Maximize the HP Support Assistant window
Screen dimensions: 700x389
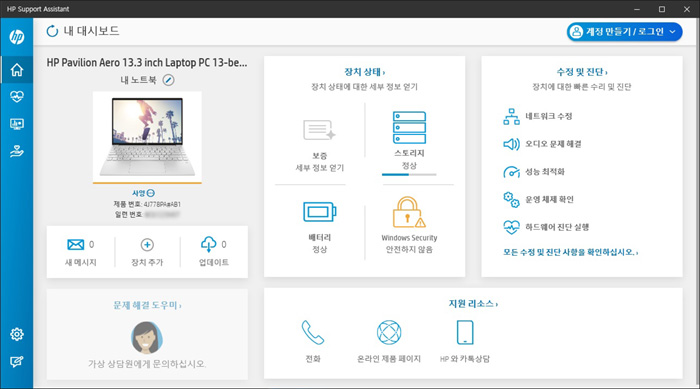662,9
